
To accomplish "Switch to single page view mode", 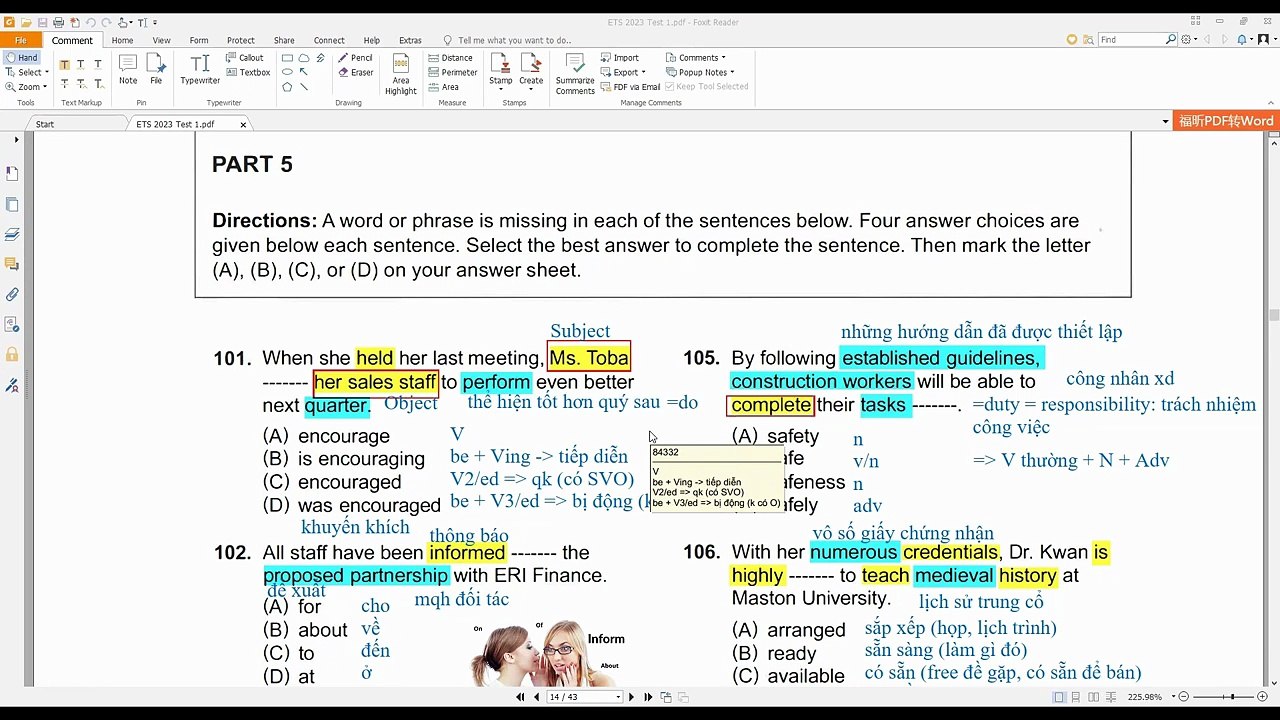I will click(x=1059, y=697).
